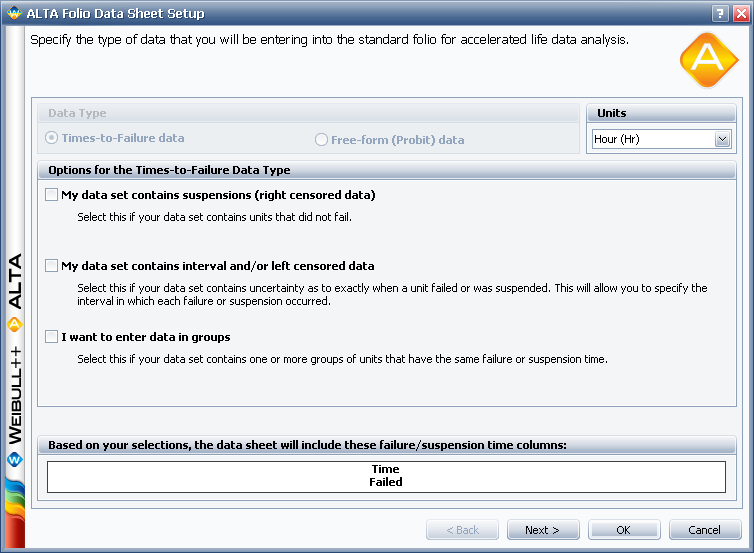Close the Data Sheet Setup dialog

(739, 13)
